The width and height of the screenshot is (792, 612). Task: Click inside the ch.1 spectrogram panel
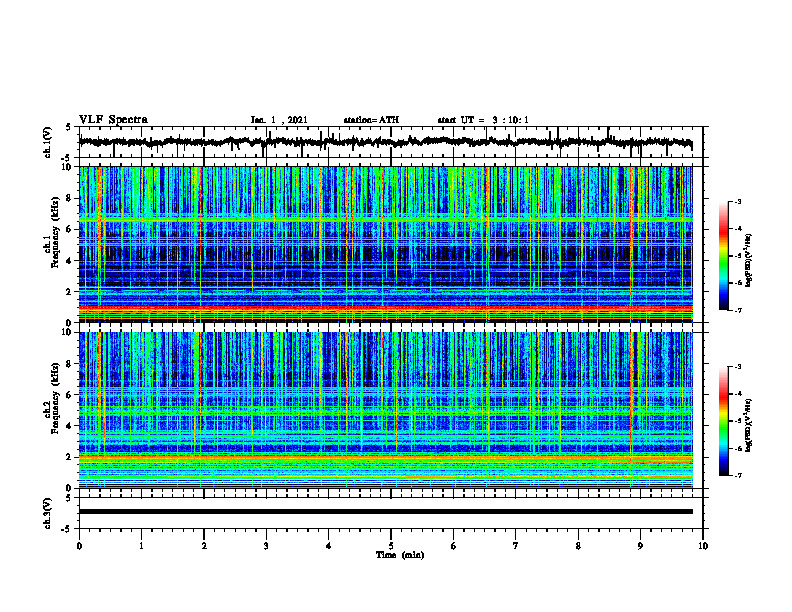click(385, 244)
